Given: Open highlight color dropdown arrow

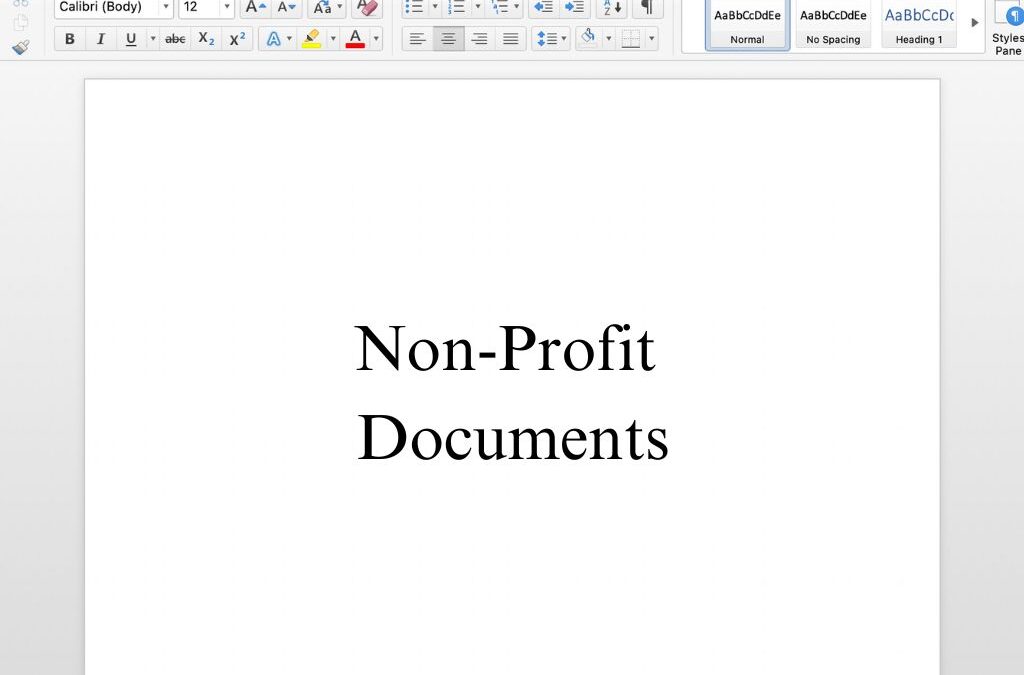Looking at the screenshot, I should click(x=333, y=39).
